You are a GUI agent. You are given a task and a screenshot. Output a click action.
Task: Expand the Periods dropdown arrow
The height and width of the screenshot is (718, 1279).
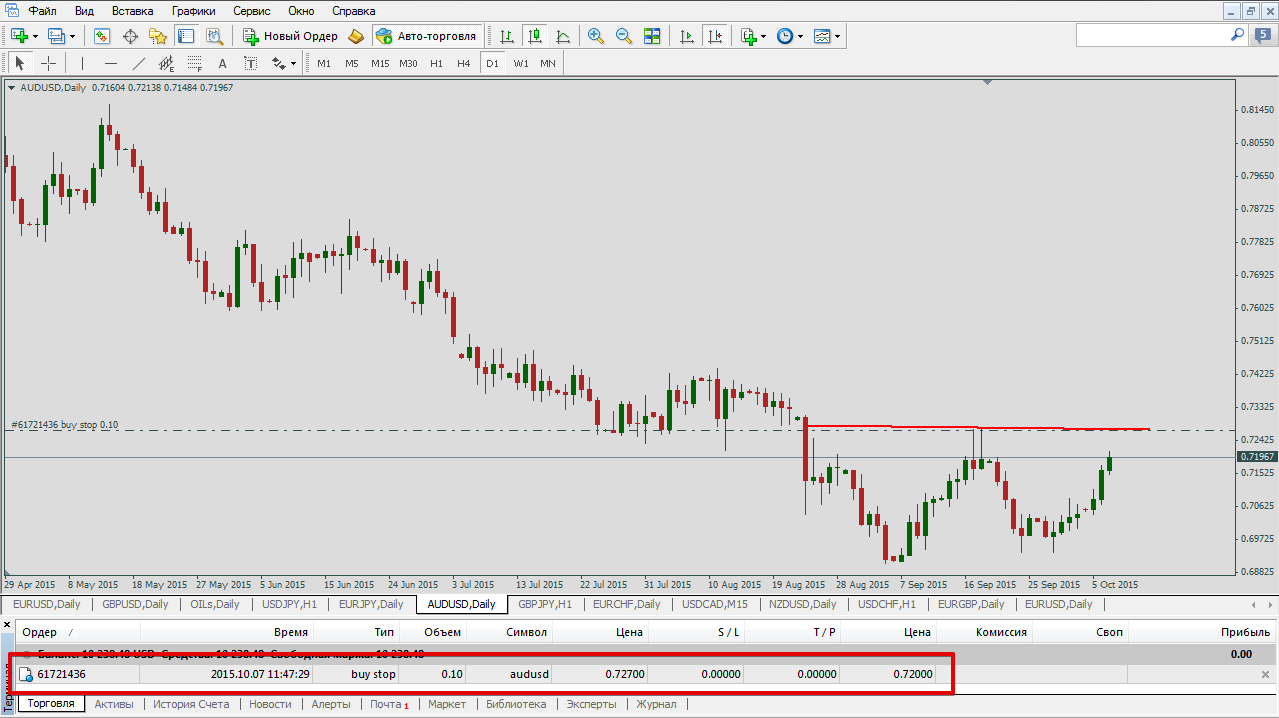pyautogui.click(x=801, y=36)
